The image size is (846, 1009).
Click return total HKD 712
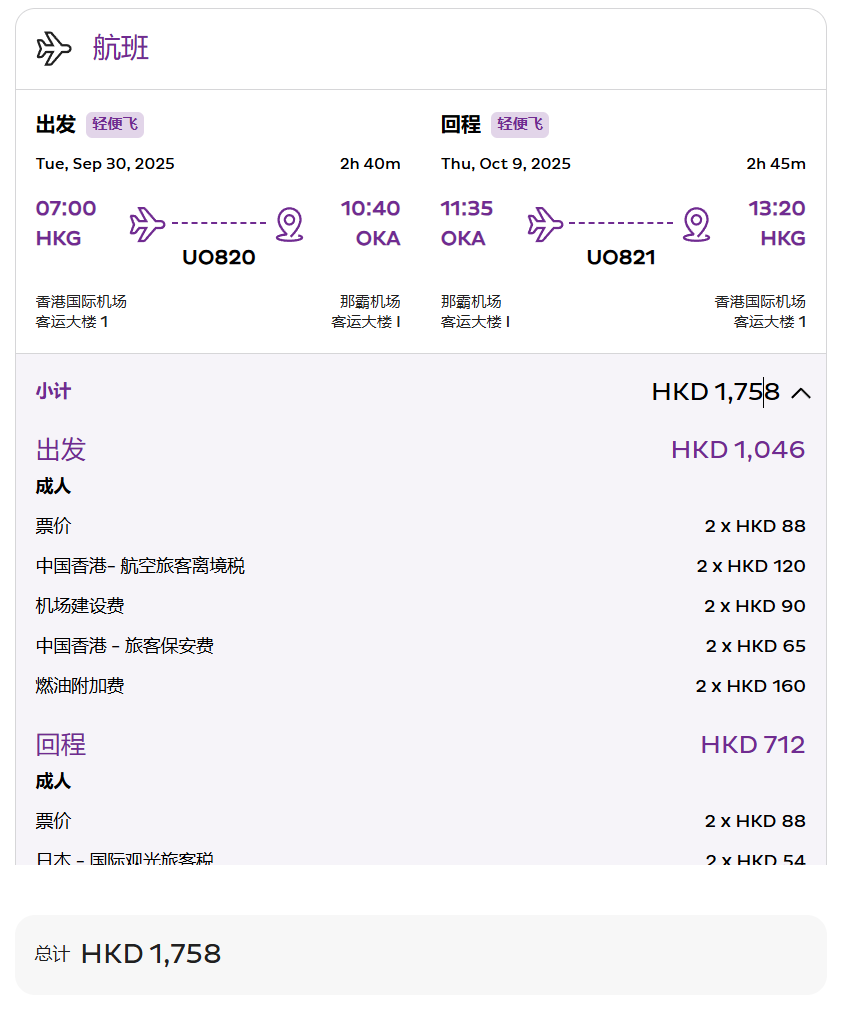(753, 745)
